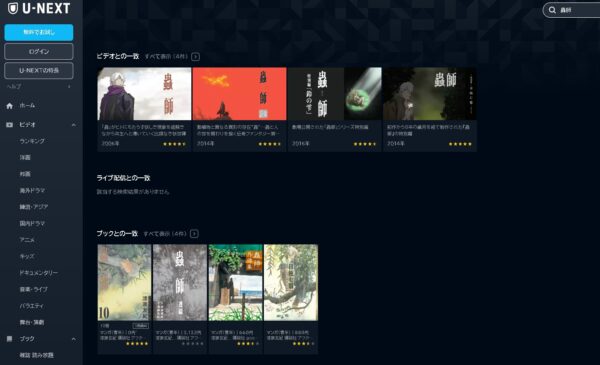Click star rating of the red-background video
This screenshot has width=600, height=365.
pyautogui.click(x=270, y=144)
